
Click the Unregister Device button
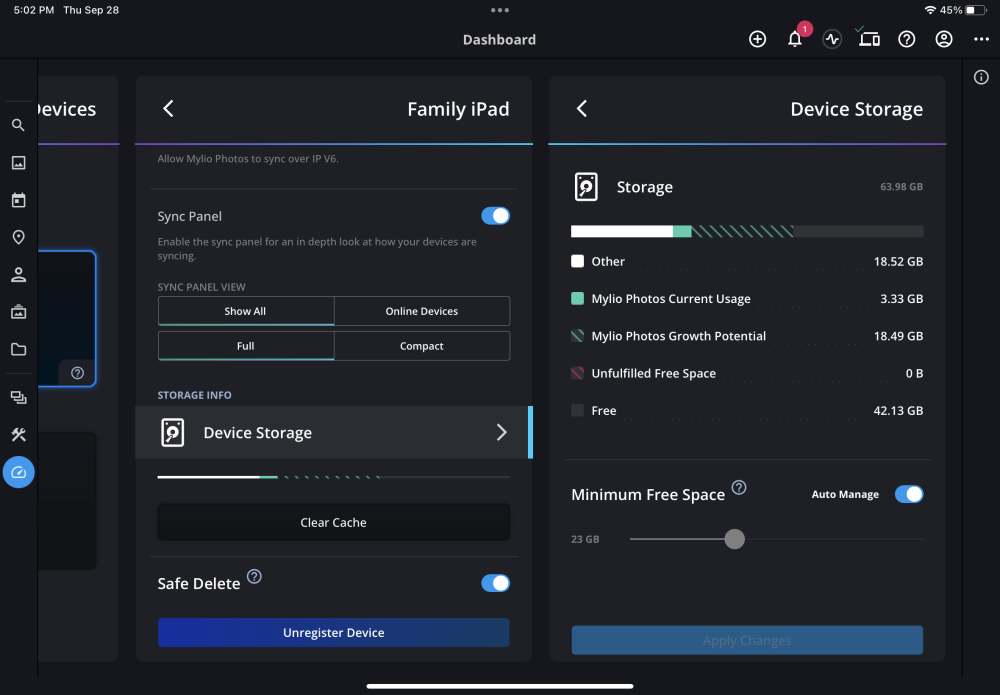click(x=334, y=633)
